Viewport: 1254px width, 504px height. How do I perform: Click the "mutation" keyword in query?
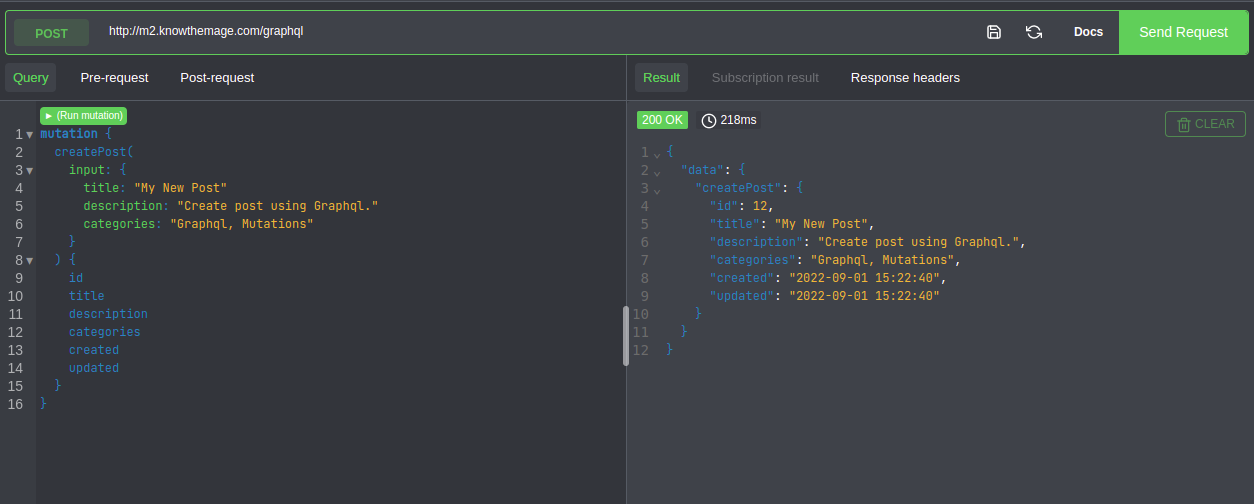[69, 134]
